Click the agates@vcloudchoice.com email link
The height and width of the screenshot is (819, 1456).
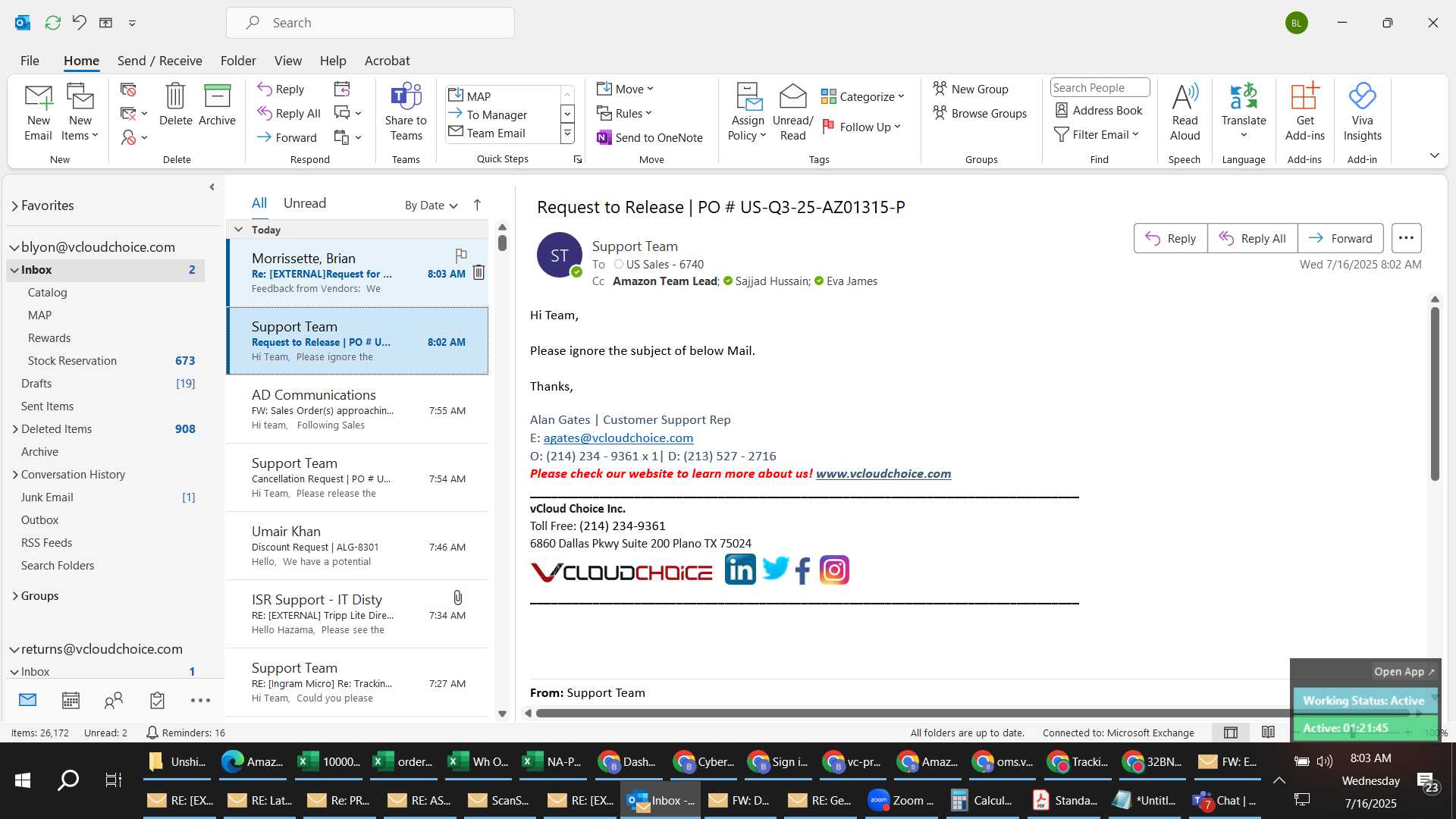click(x=618, y=438)
